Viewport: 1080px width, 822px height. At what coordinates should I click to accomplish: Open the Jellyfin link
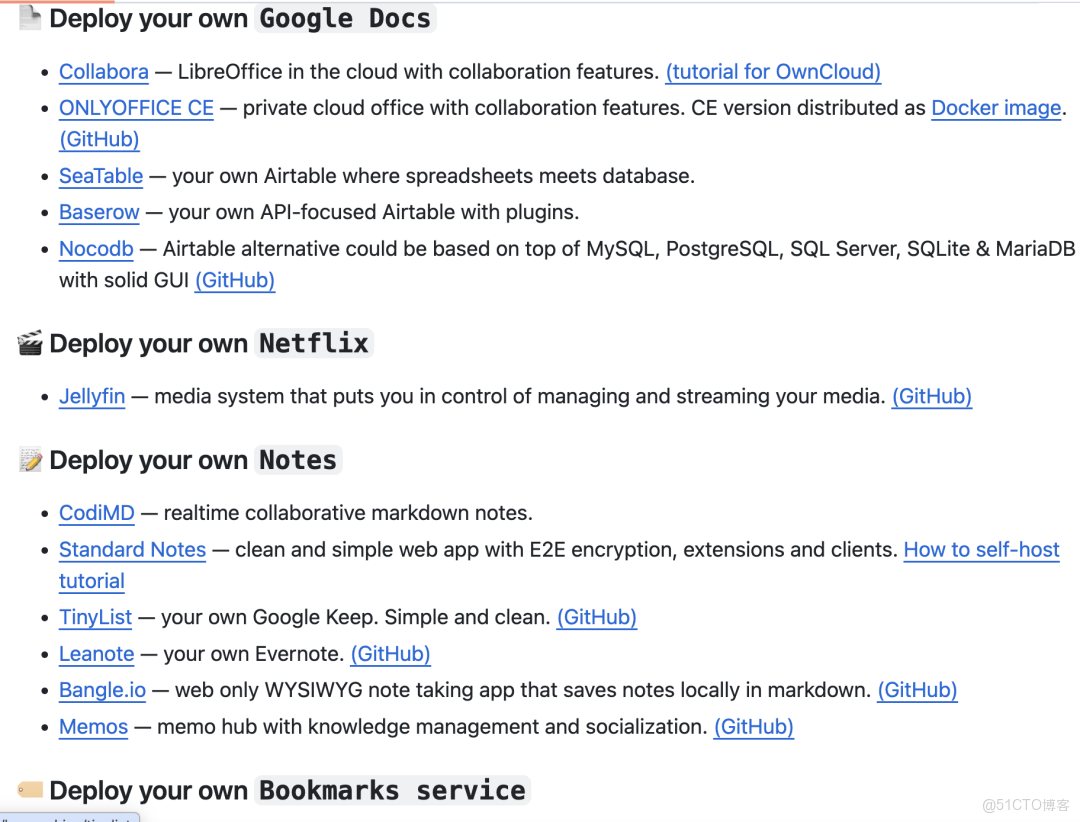[92, 396]
